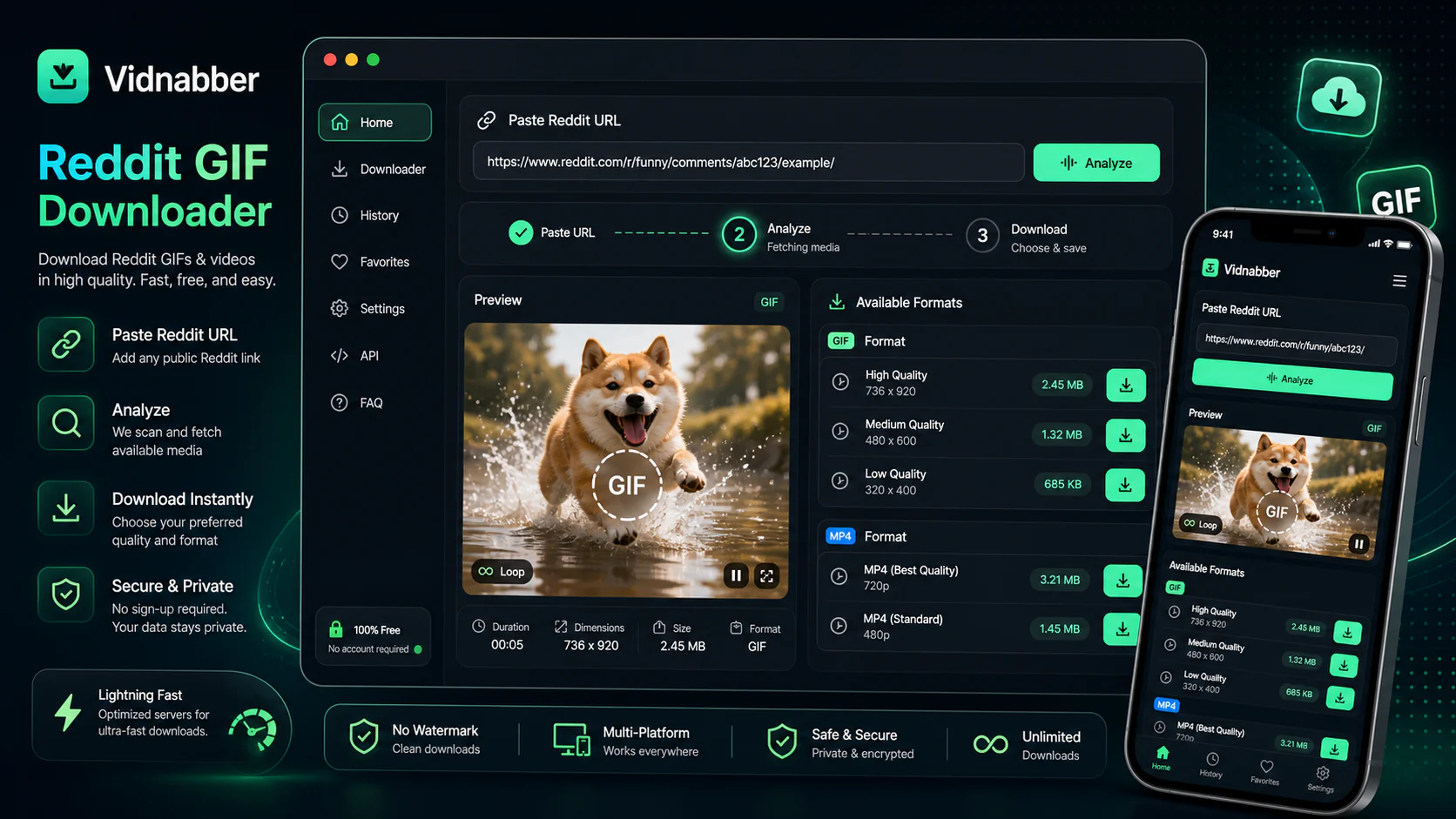Screen dimensions: 1456x819
Task: Click the 2.45 MB size badge in formats
Action: (x=1062, y=385)
